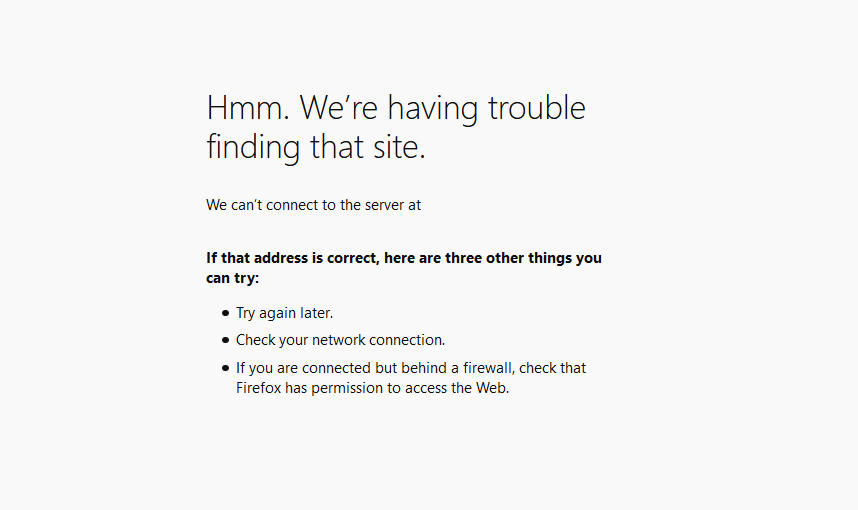
Task: Click the bullet beside "Check your network connection."
Action: coord(225,340)
